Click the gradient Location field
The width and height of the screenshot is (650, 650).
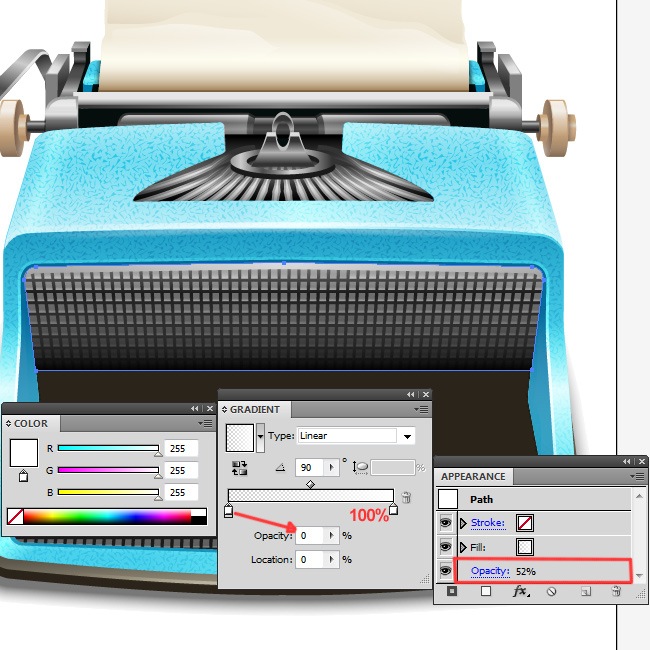310,560
